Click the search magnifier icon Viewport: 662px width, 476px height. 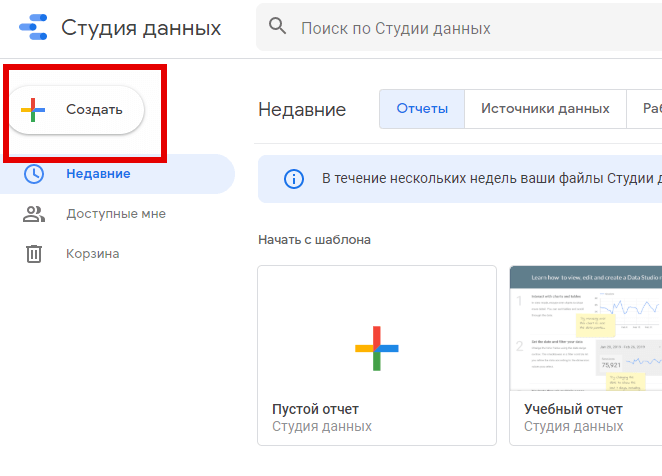click(x=278, y=27)
